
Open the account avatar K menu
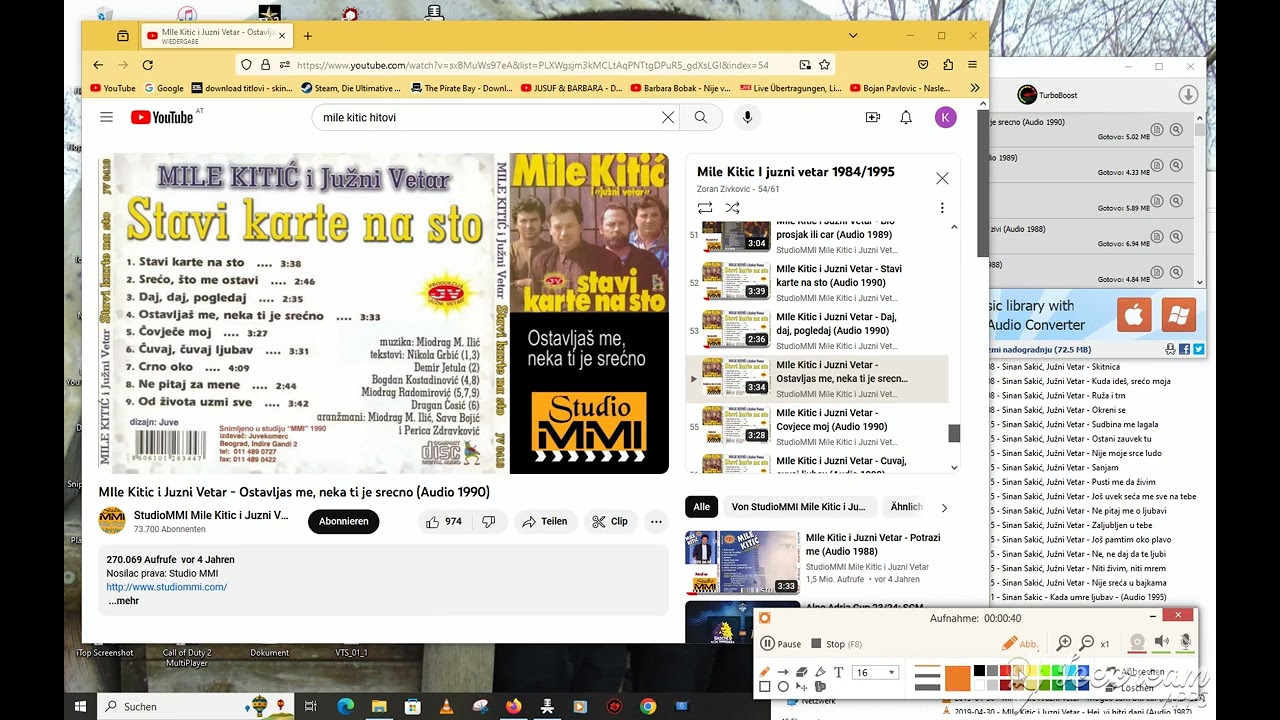click(945, 117)
